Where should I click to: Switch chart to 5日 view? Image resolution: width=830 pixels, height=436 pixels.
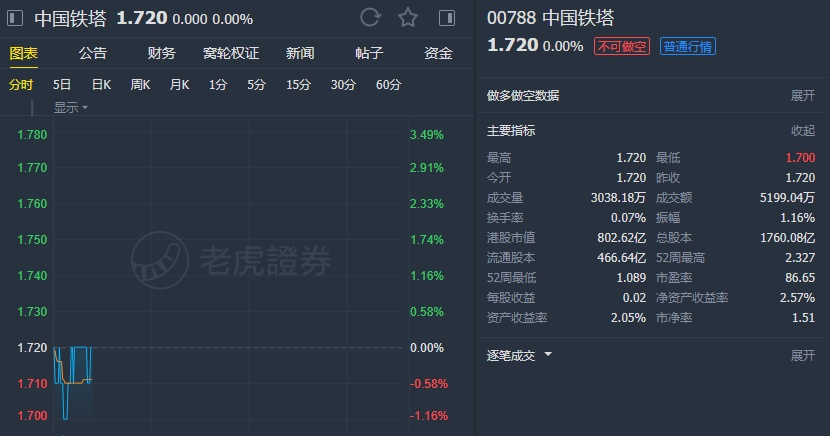click(x=62, y=84)
